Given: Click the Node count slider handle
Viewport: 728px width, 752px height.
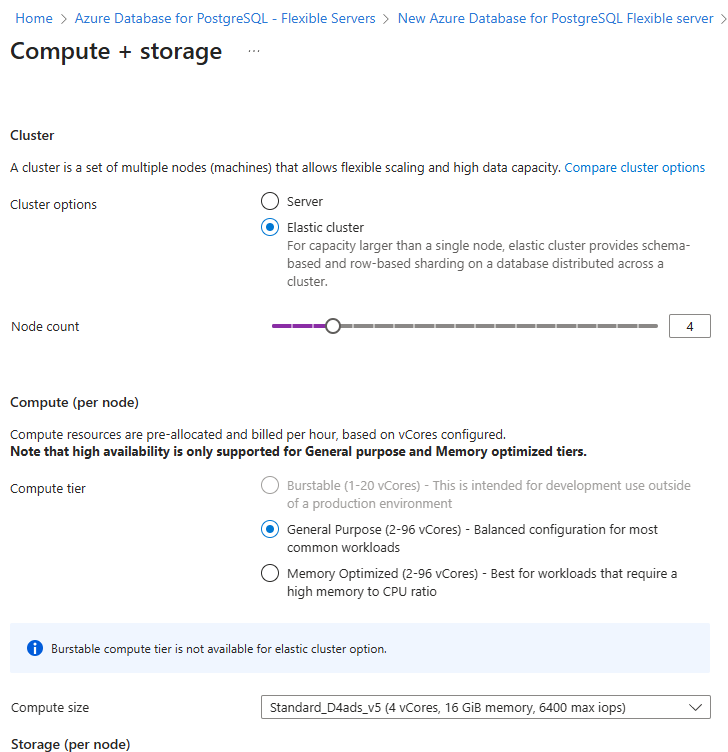Looking at the screenshot, I should [x=333, y=326].
